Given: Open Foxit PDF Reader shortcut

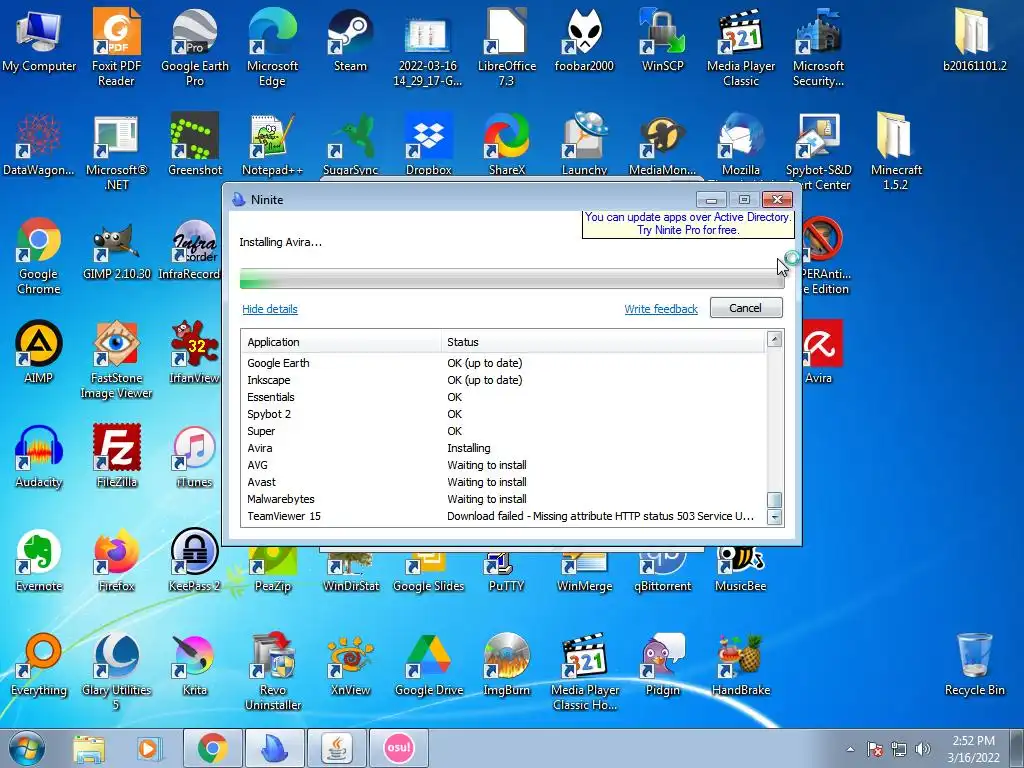Looking at the screenshot, I should coord(116,47).
